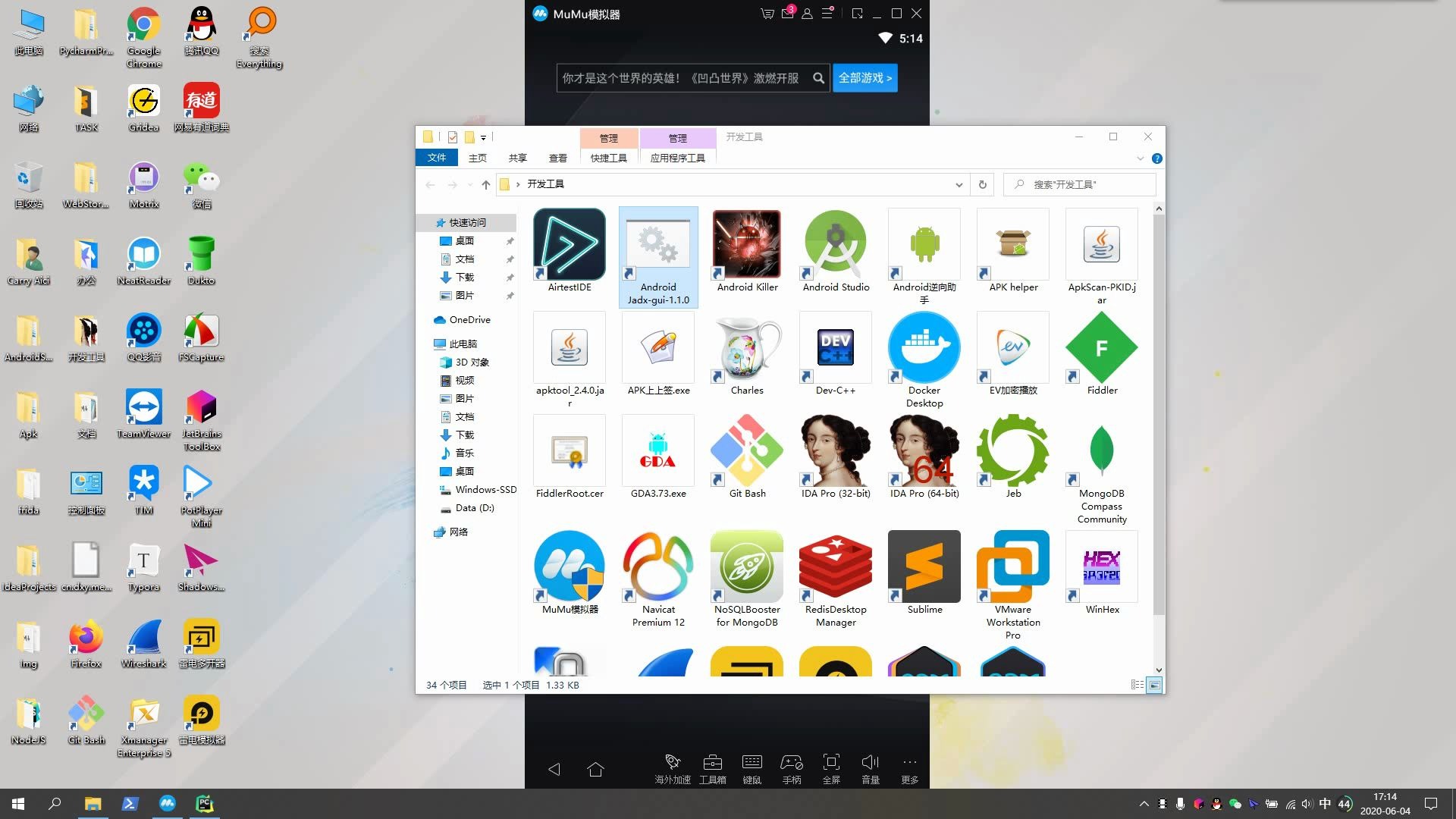The image size is (1456, 819).
Task: Click the Fiddler shortcut icon
Action: point(1101,348)
